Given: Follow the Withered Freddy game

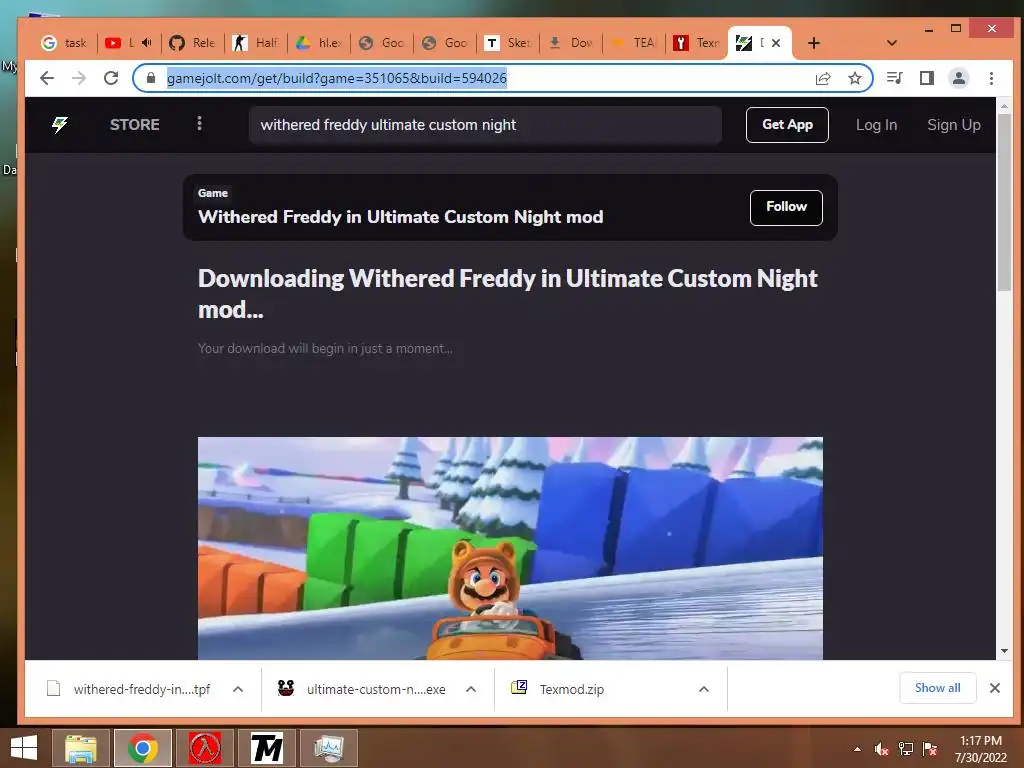Looking at the screenshot, I should click(786, 208).
